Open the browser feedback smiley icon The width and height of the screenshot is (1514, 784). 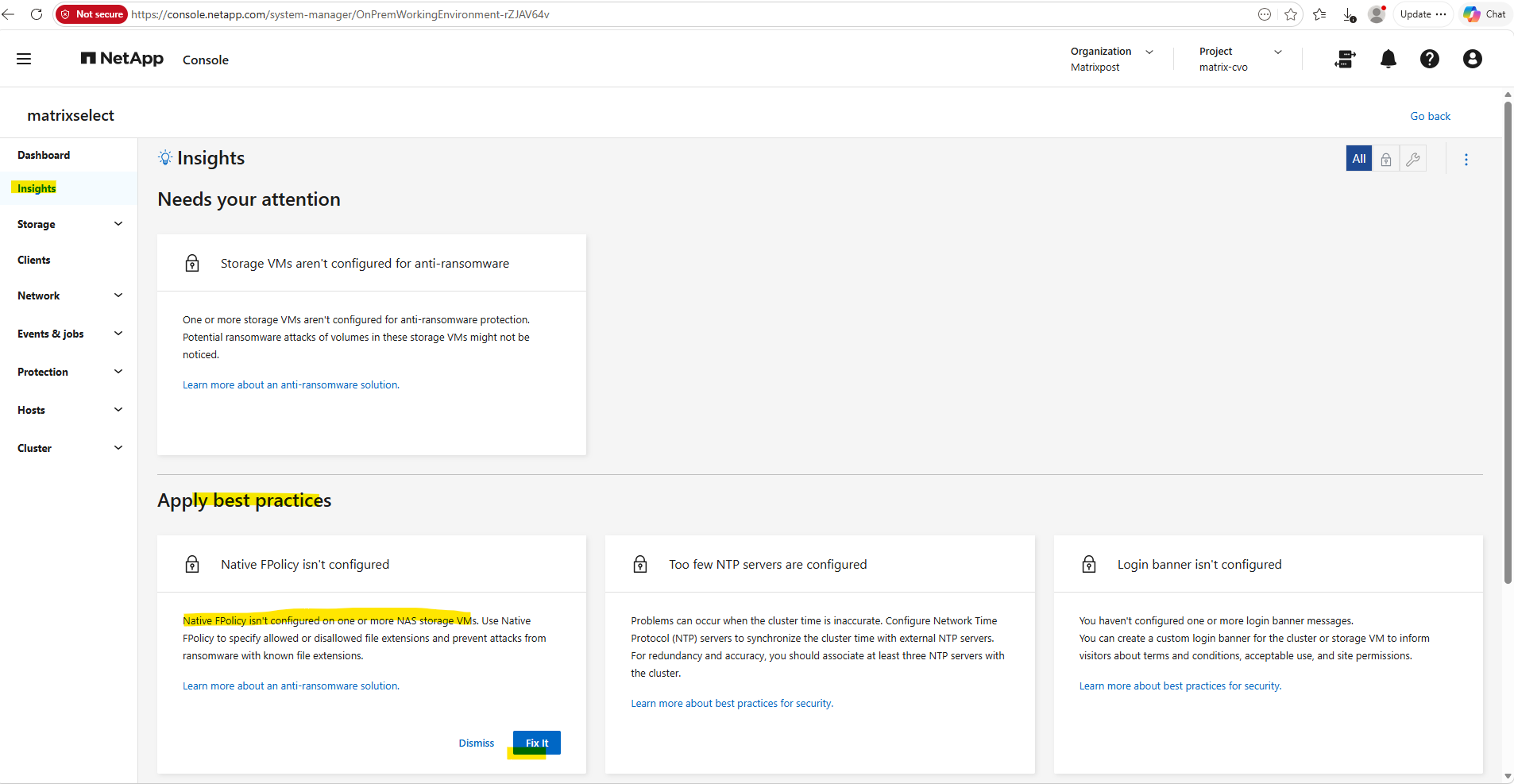(x=1265, y=14)
